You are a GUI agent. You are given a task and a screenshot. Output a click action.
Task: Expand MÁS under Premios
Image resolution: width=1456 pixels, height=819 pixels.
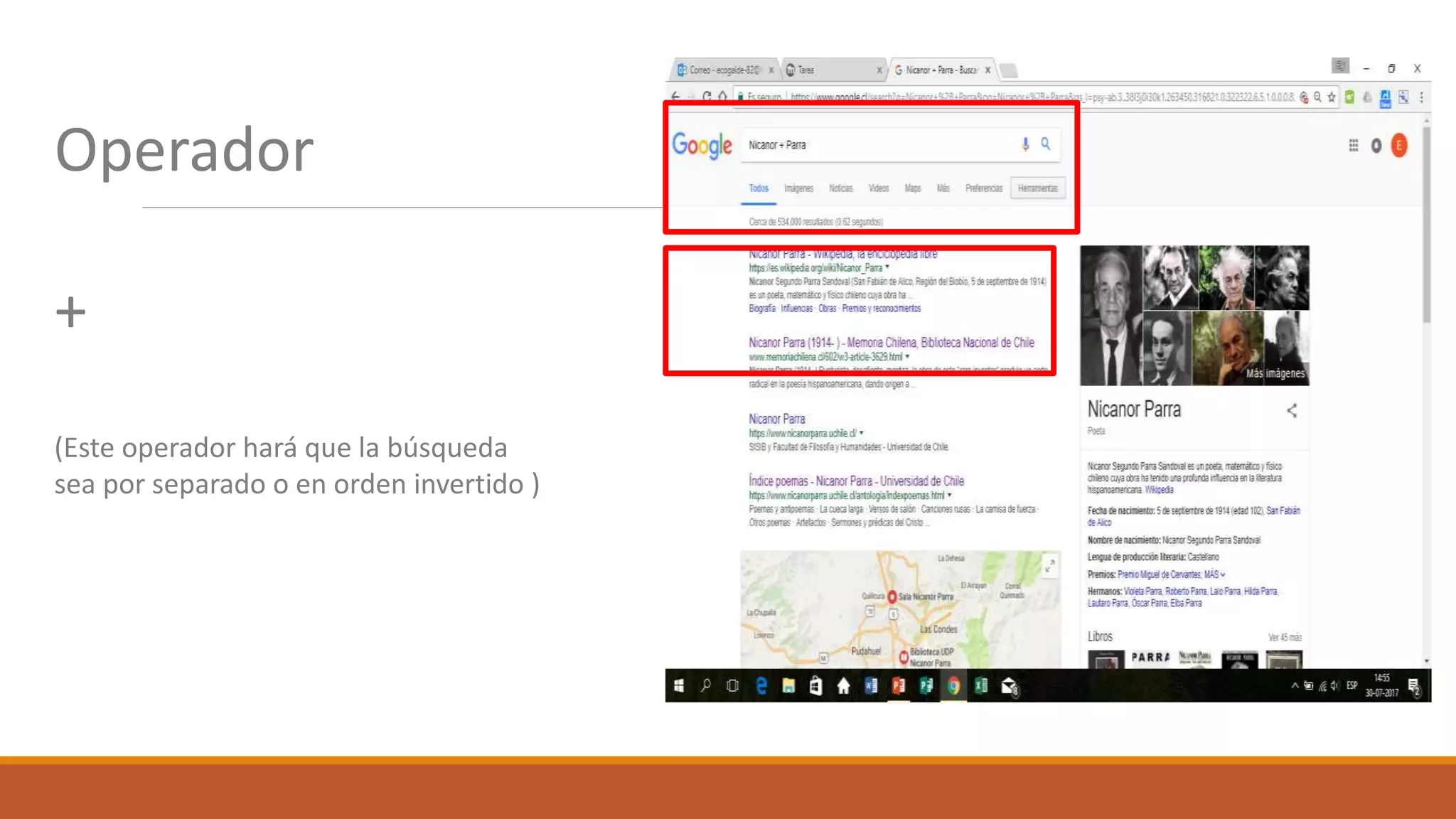pyautogui.click(x=1214, y=574)
